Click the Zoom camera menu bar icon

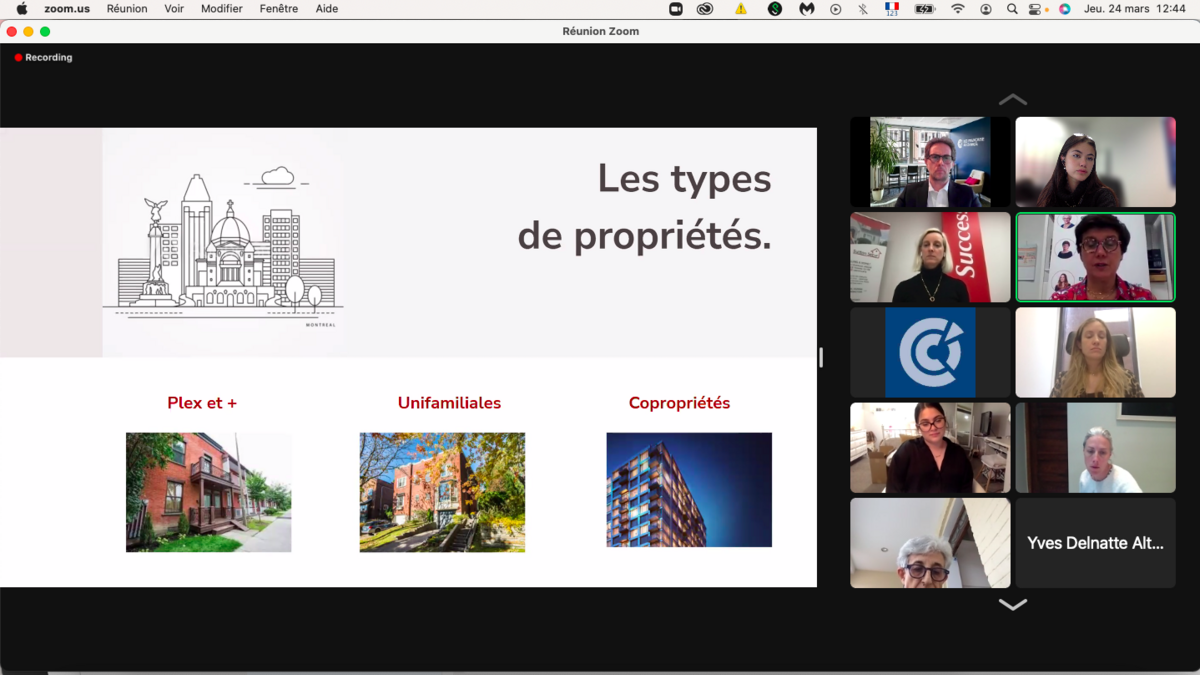point(676,9)
